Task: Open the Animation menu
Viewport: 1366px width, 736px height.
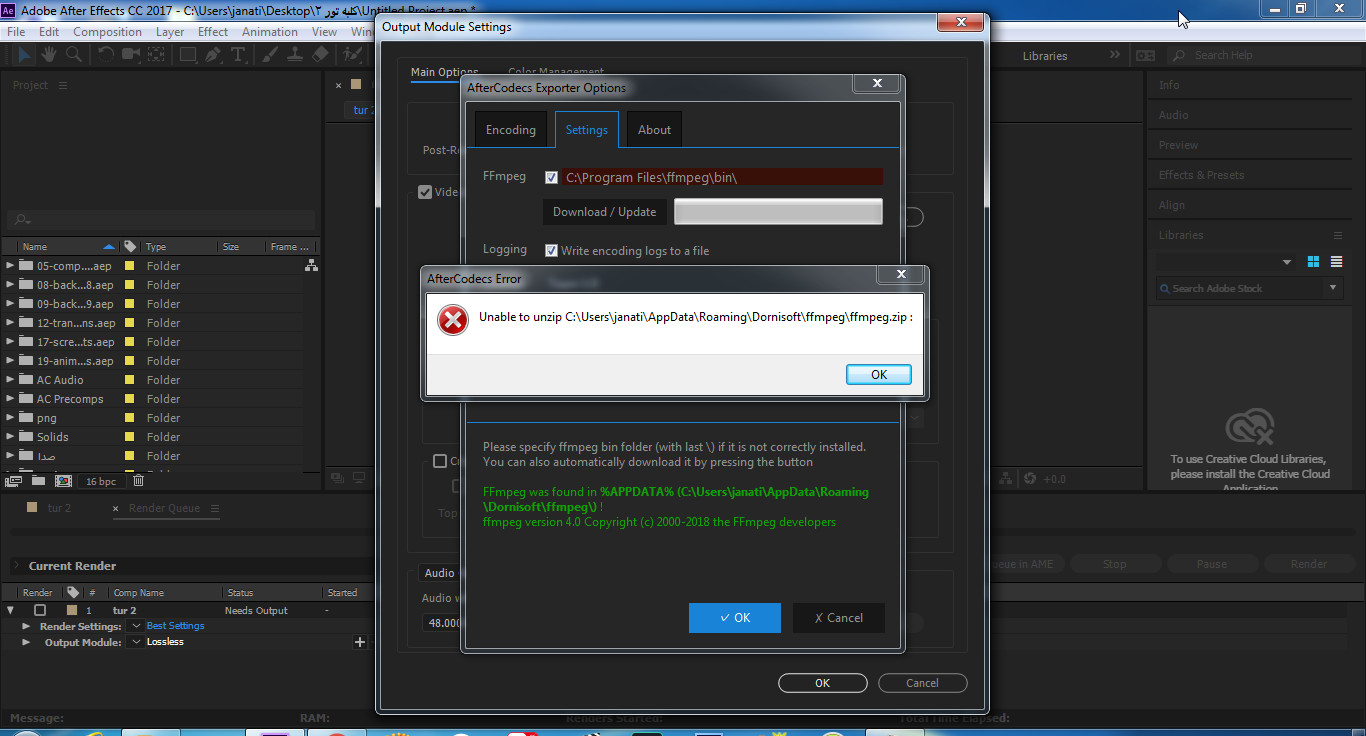Action: click(x=270, y=32)
